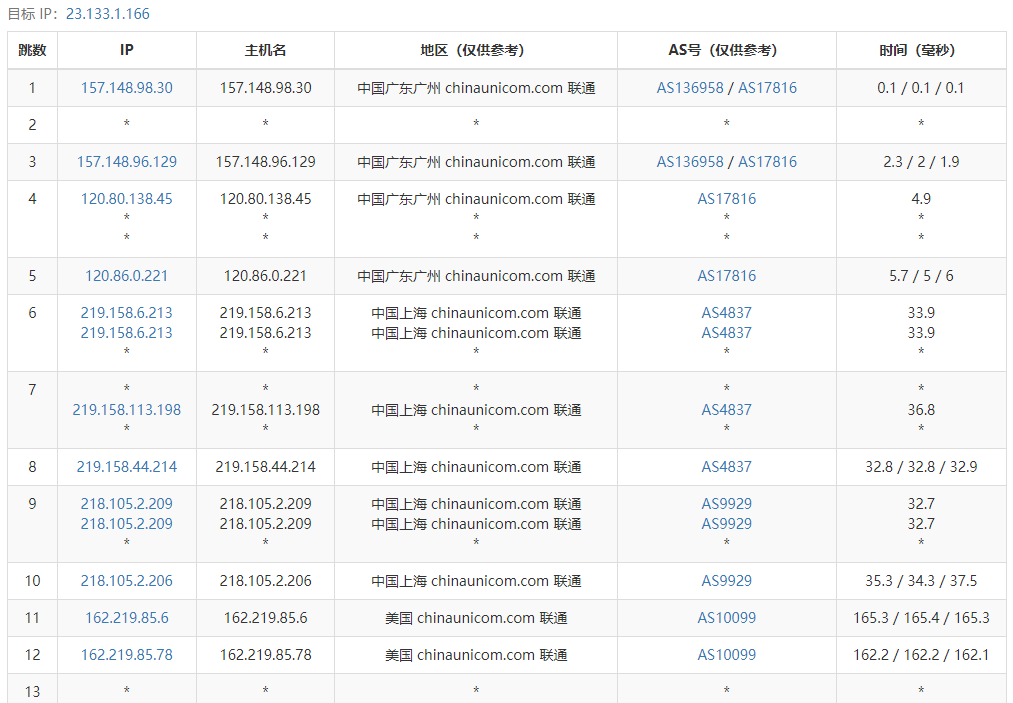The height and width of the screenshot is (703, 1013).
Task: Click the IP column header
Action: (x=127, y=50)
